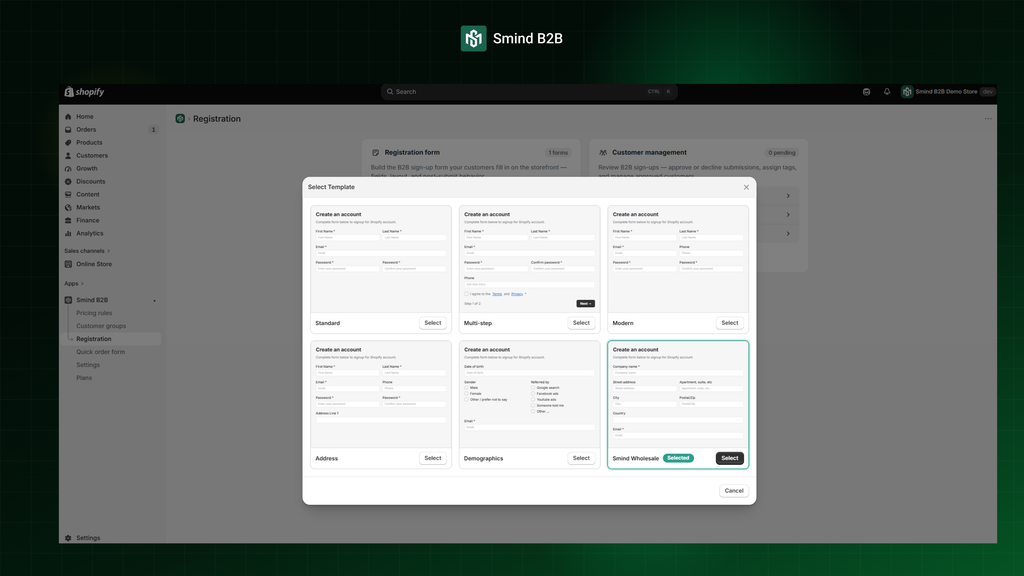Click the Customers person icon
Screen dimensions: 1024x576
[68, 155]
